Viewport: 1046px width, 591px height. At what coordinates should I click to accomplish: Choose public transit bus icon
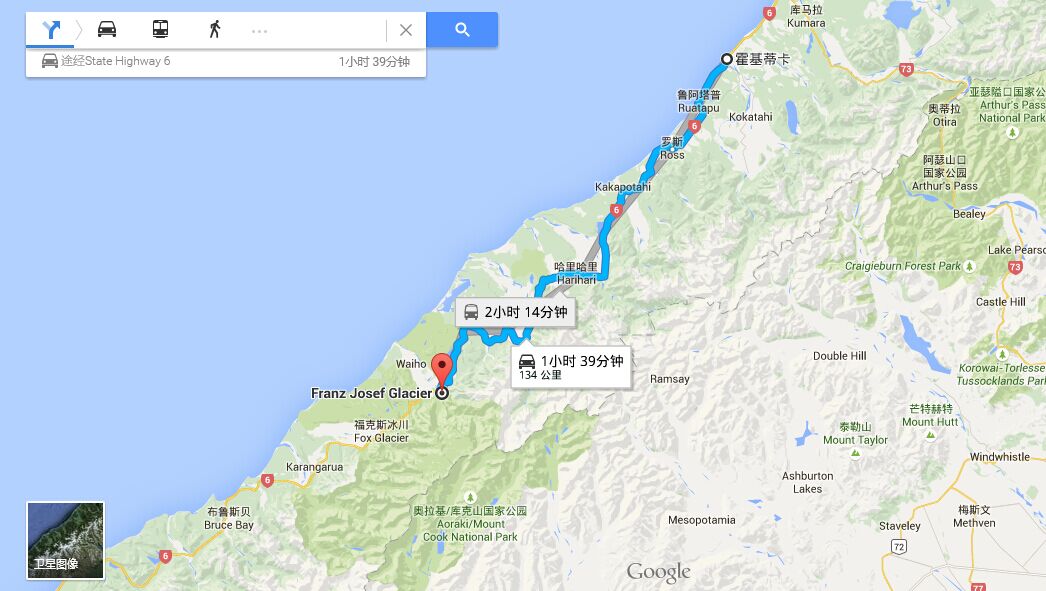[x=160, y=29]
